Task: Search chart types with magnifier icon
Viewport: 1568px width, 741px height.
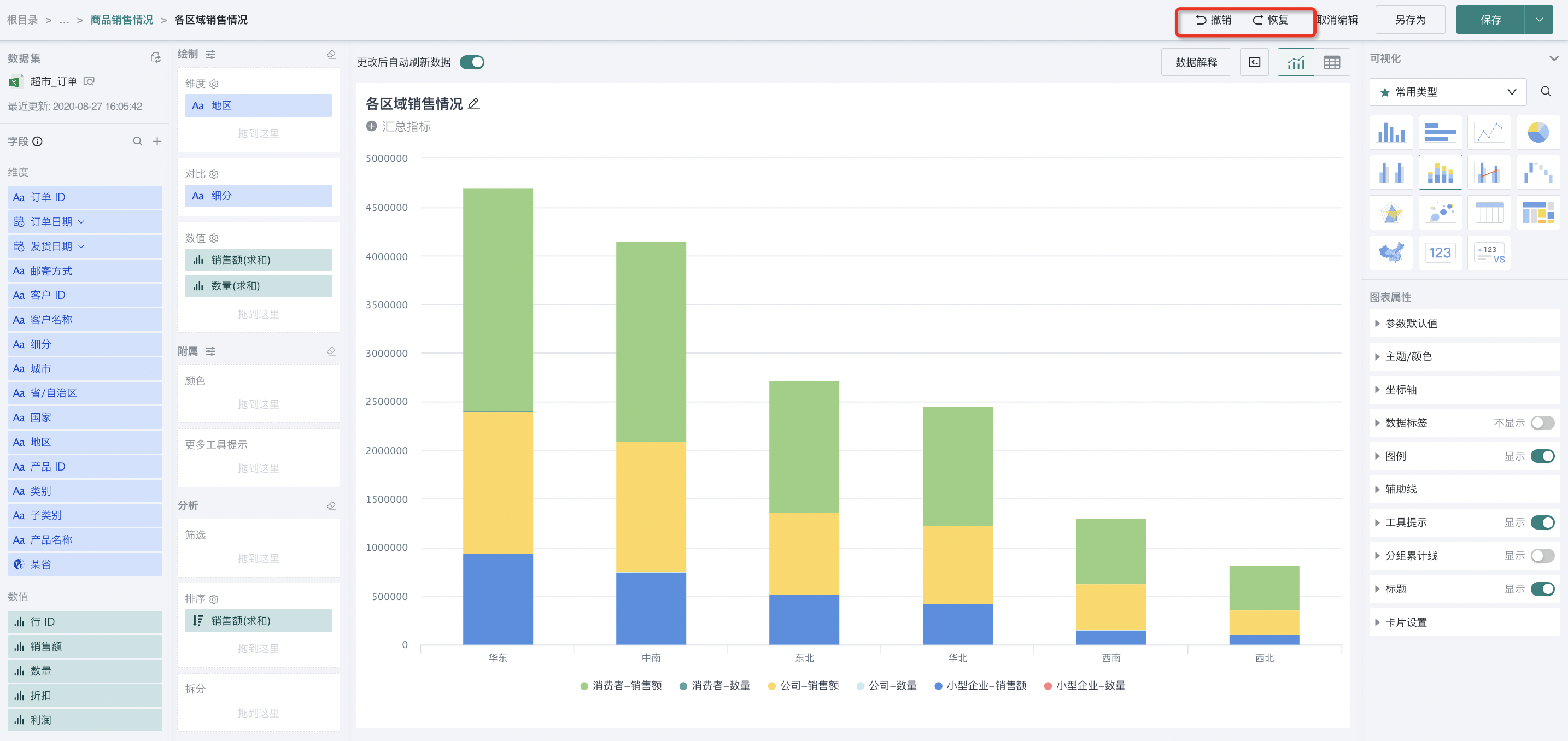Action: tap(1546, 92)
